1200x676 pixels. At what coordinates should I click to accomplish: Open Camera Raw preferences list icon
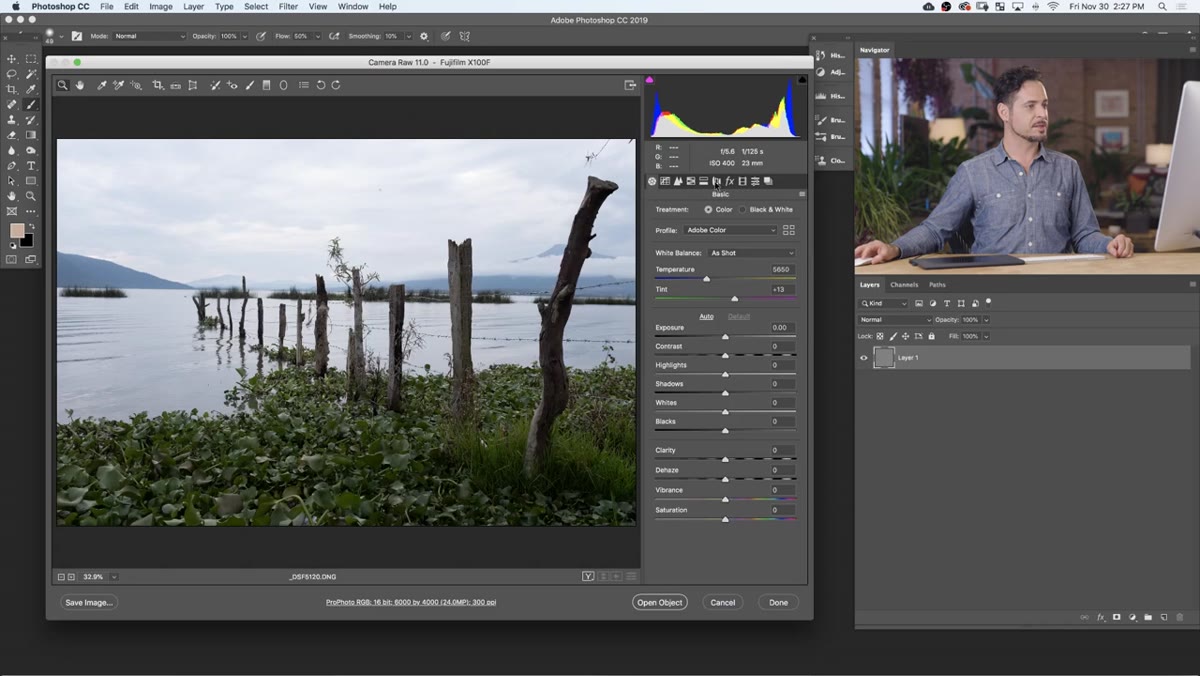(304, 85)
